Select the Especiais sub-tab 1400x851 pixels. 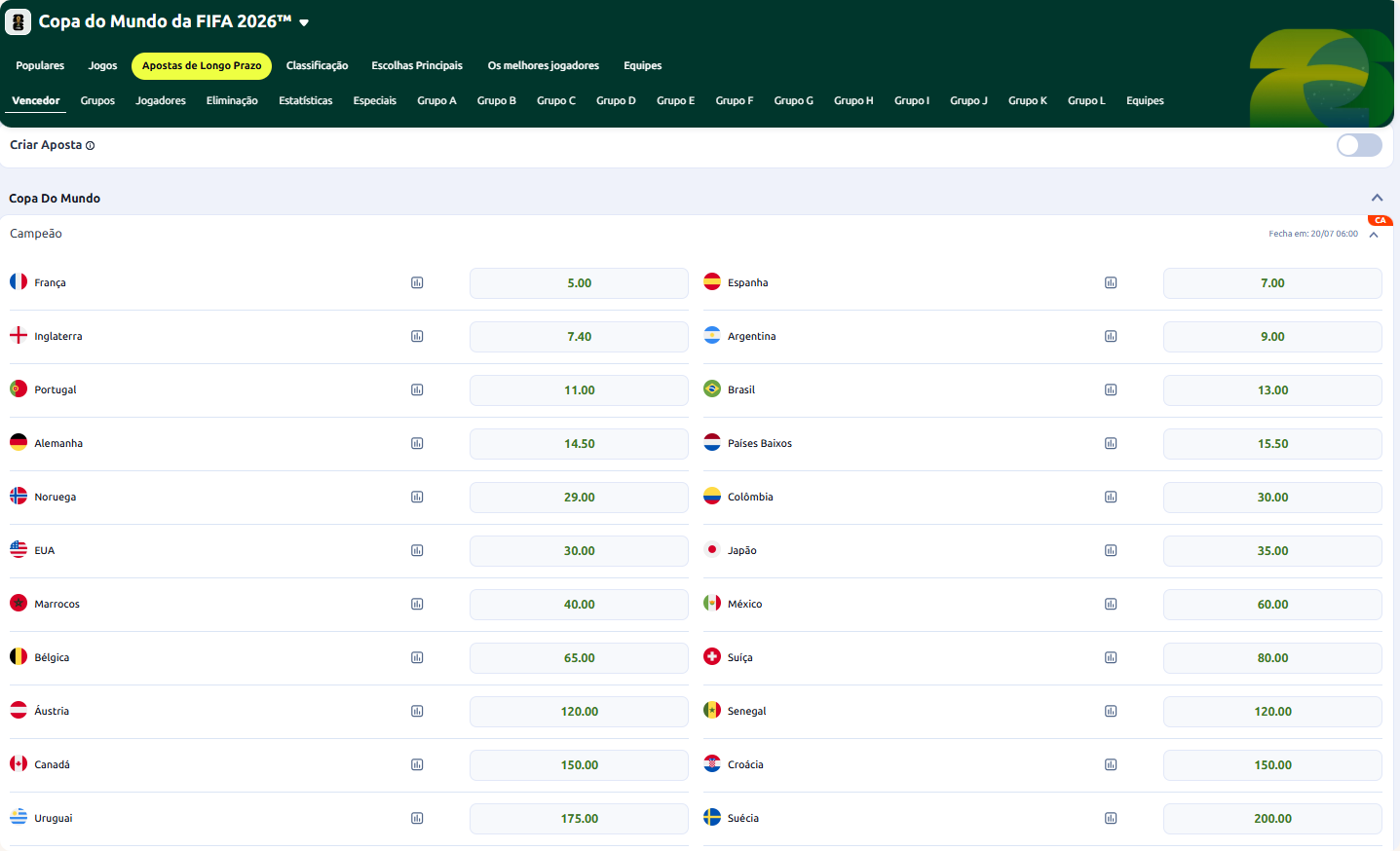[375, 101]
